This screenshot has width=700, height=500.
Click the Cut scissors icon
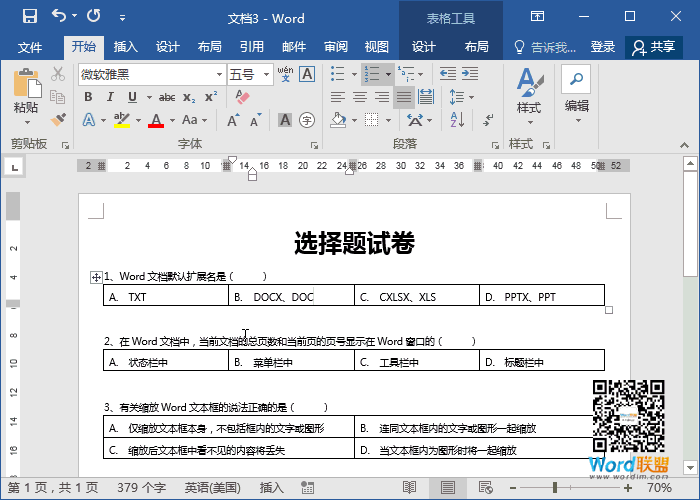tap(58, 74)
